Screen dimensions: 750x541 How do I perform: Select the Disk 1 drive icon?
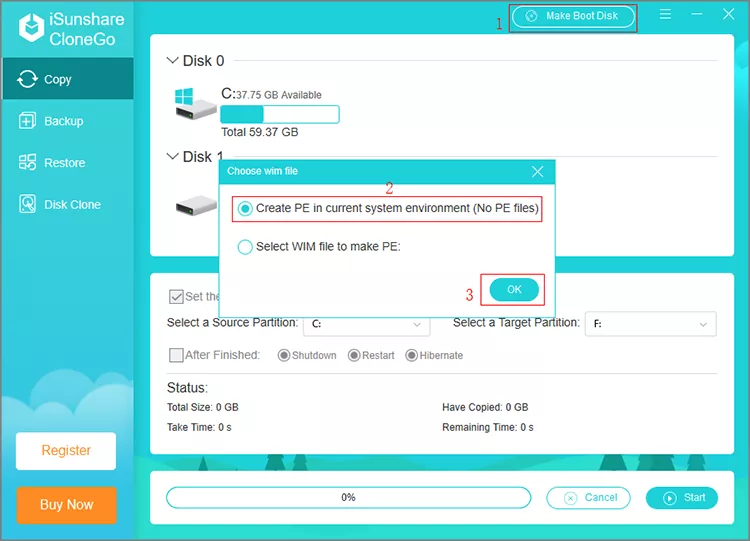196,205
